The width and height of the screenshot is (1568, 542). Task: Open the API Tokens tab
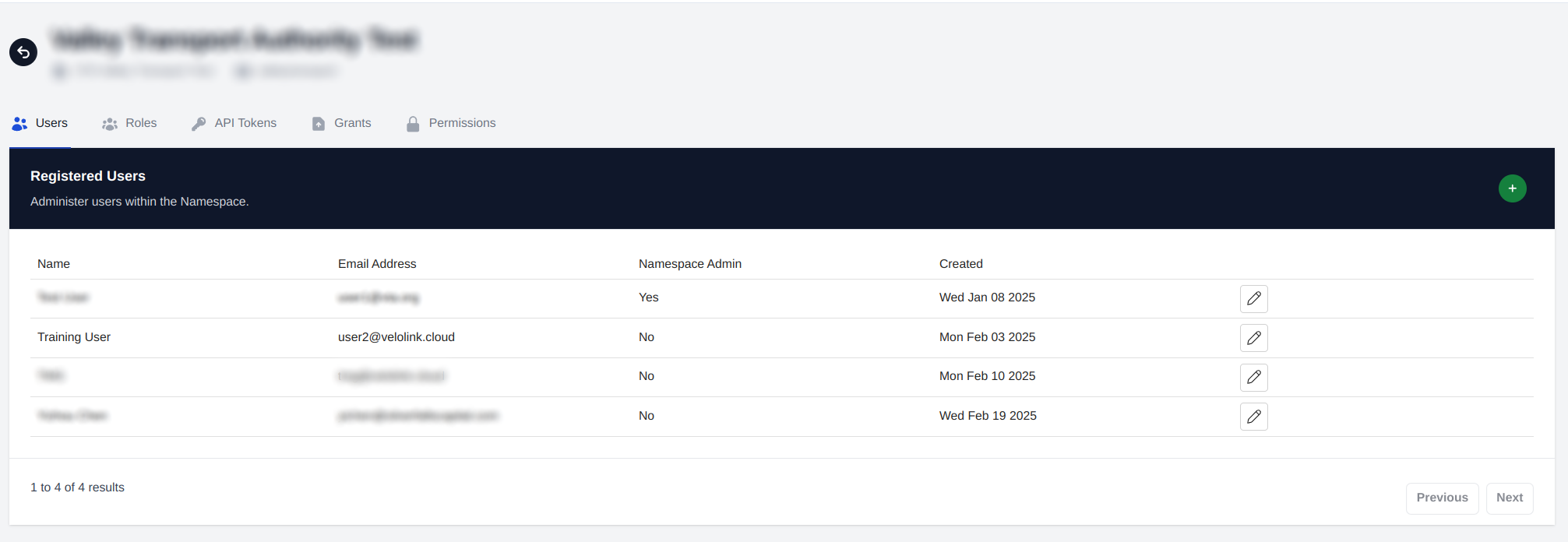234,123
